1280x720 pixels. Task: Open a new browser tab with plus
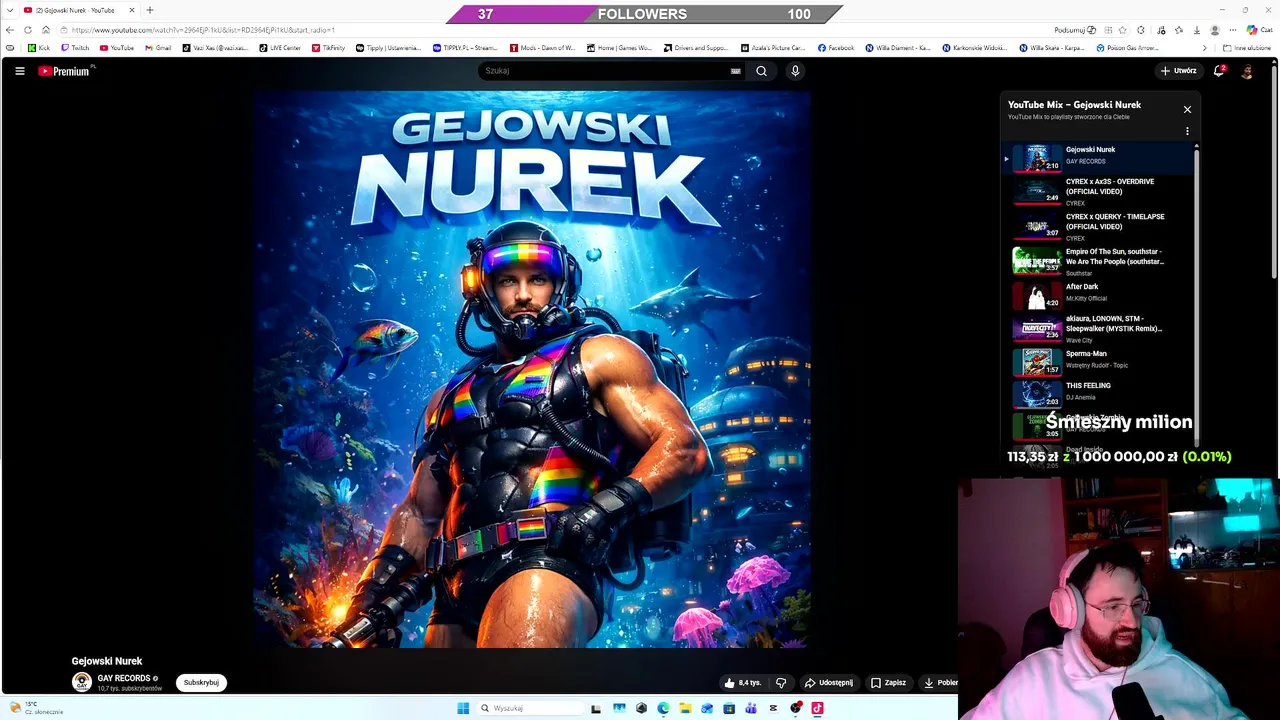pyautogui.click(x=150, y=10)
